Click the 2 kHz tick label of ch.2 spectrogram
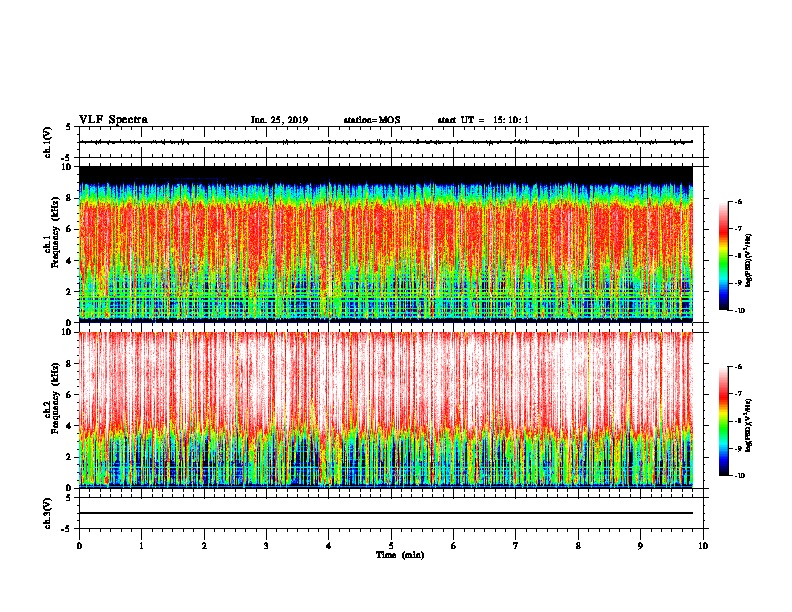792x612 pixels. click(x=71, y=457)
